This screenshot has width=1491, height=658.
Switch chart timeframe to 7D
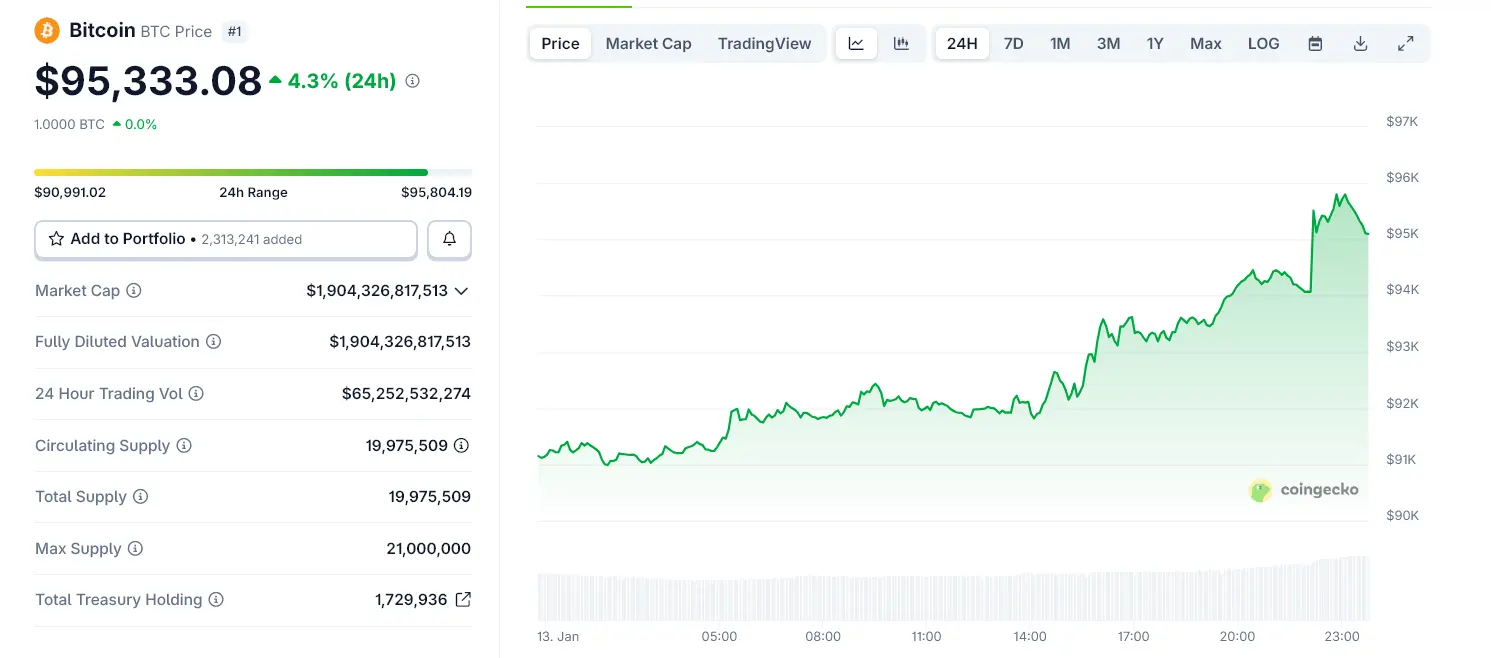pos(1013,43)
